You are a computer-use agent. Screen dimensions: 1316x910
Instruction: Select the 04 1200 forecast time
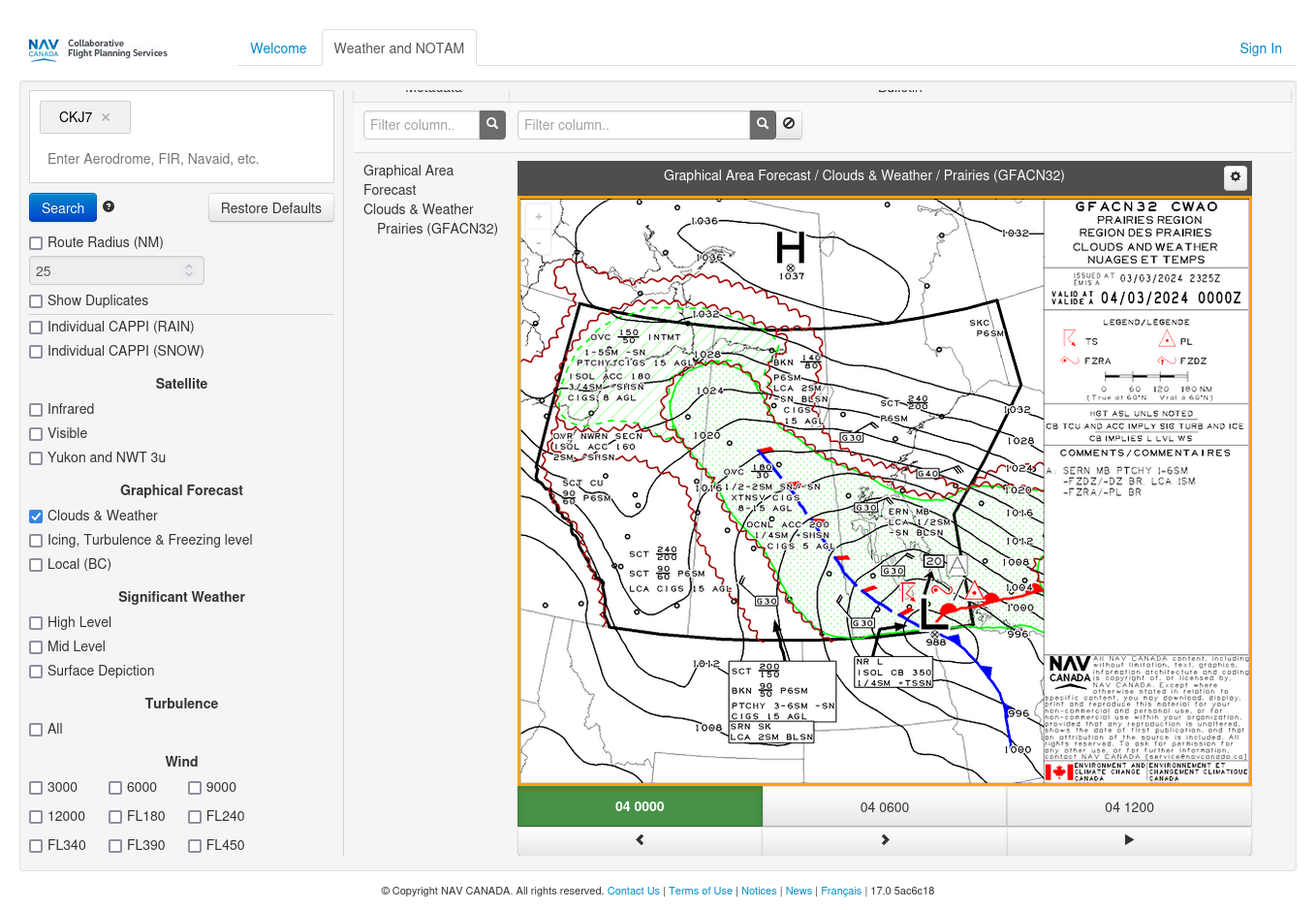click(x=1129, y=807)
